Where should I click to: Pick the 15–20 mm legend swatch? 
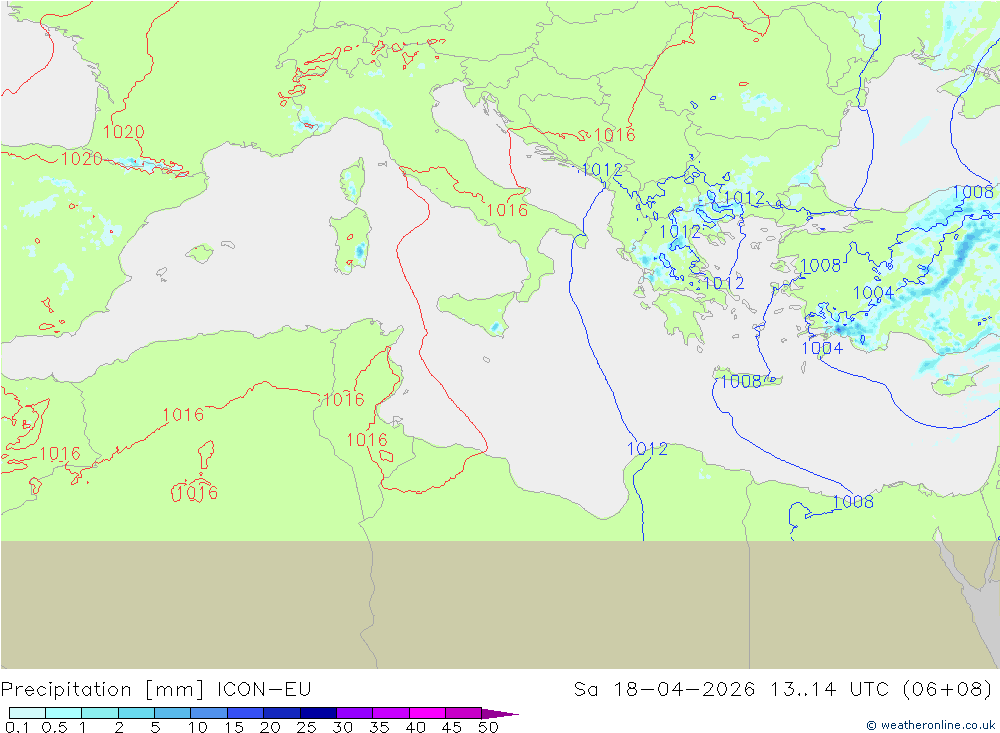click(x=246, y=713)
